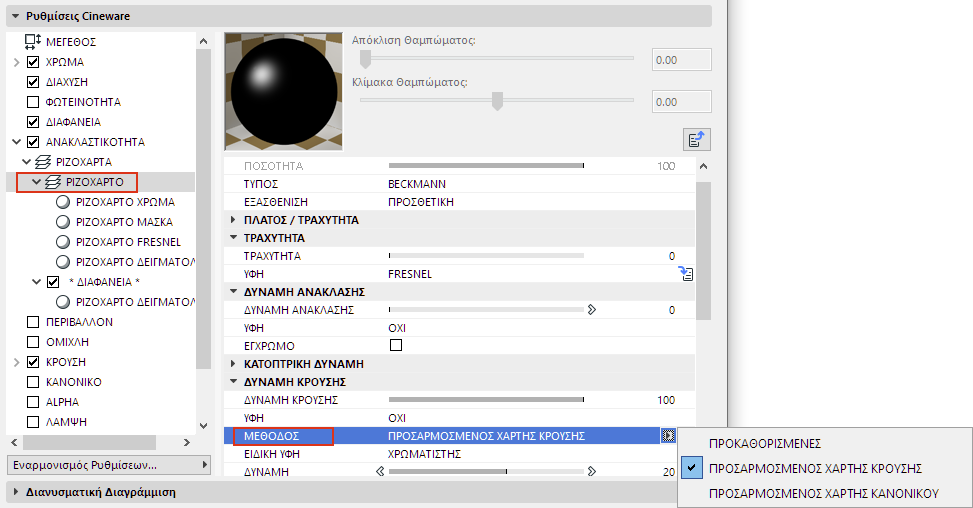The image size is (973, 508).
Task: Click the ΔΥΝΑΜΗ ΑΝΑΚΛΑΣΗΣ ΥΦΗ value ΟΧΙ
Action: (x=397, y=328)
